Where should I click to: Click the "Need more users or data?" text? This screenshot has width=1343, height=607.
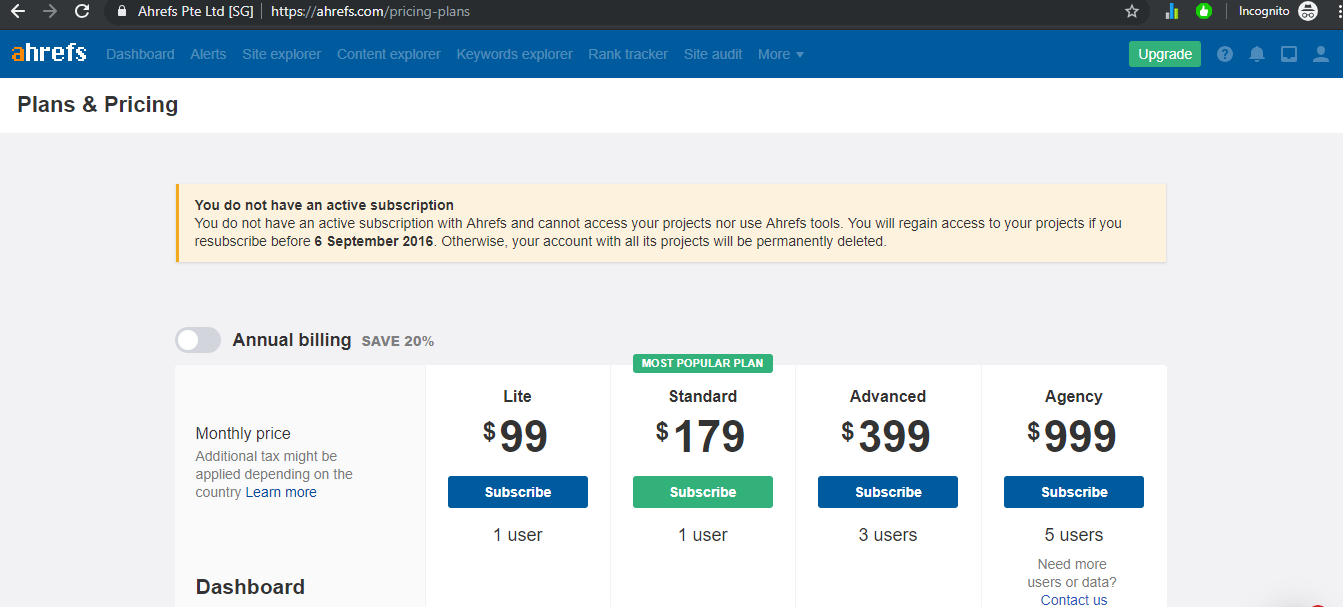pyautogui.click(x=1072, y=573)
